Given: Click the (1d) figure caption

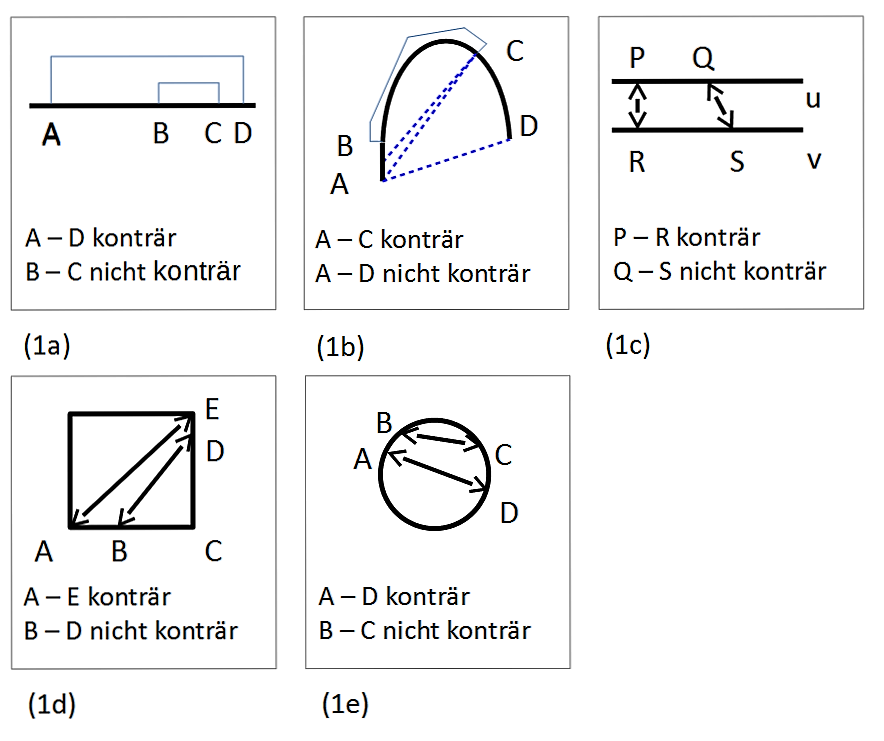Looking at the screenshot, I should [49, 704].
